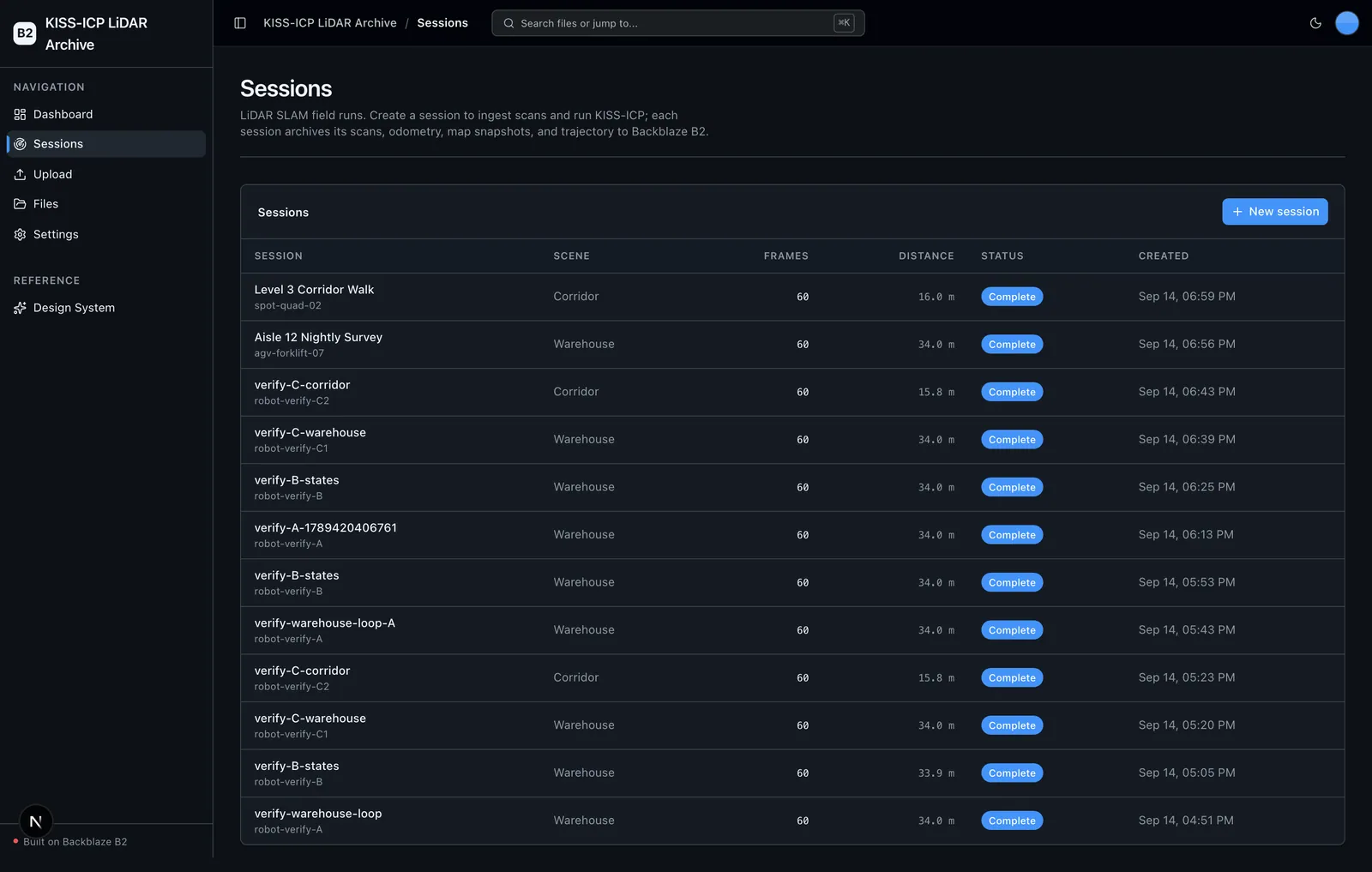Click the Sep 14, 05:43 PM timestamp
The image size is (1372, 872).
point(1187,630)
